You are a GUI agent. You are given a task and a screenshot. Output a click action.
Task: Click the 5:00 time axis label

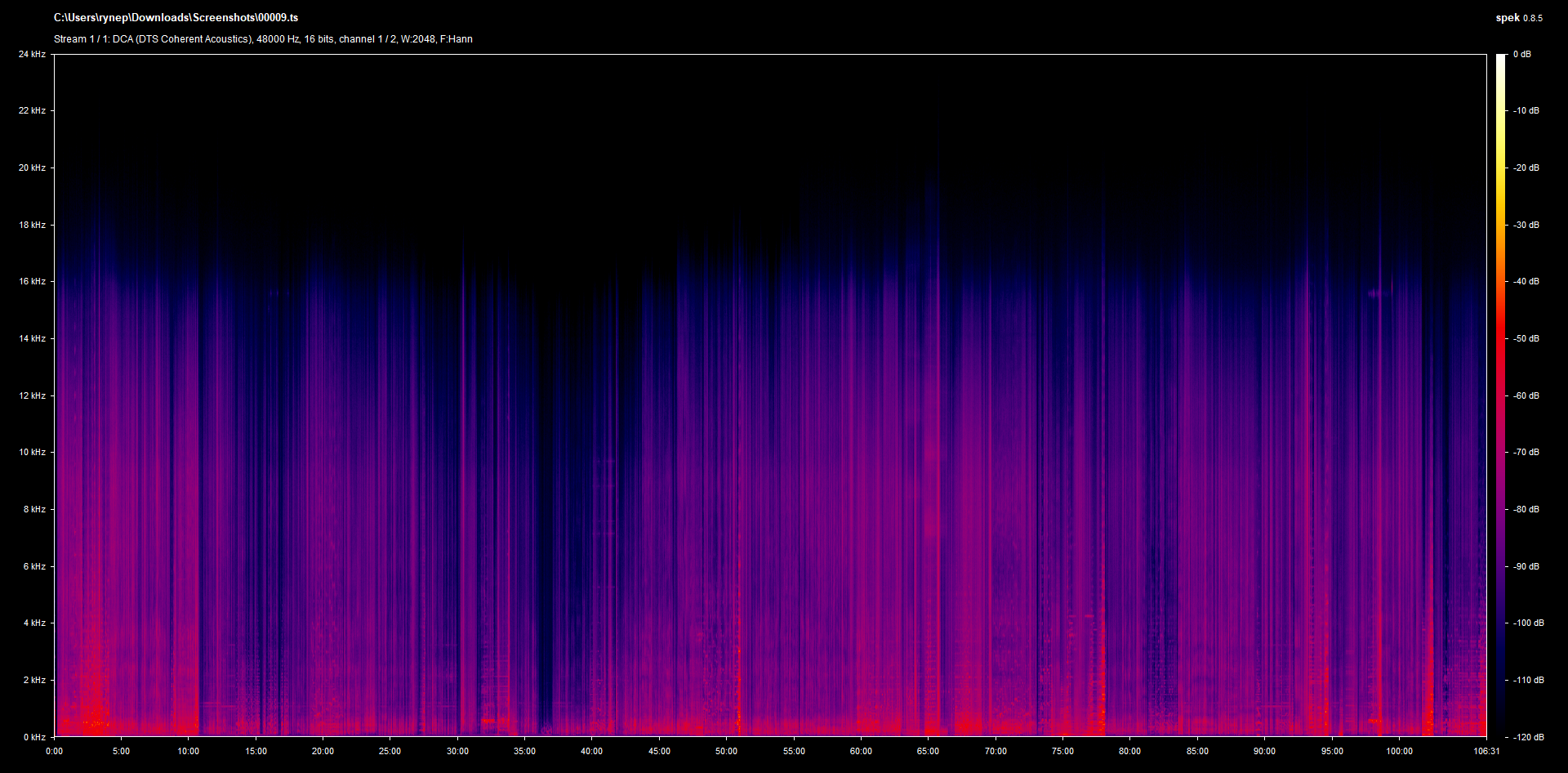coord(121,751)
